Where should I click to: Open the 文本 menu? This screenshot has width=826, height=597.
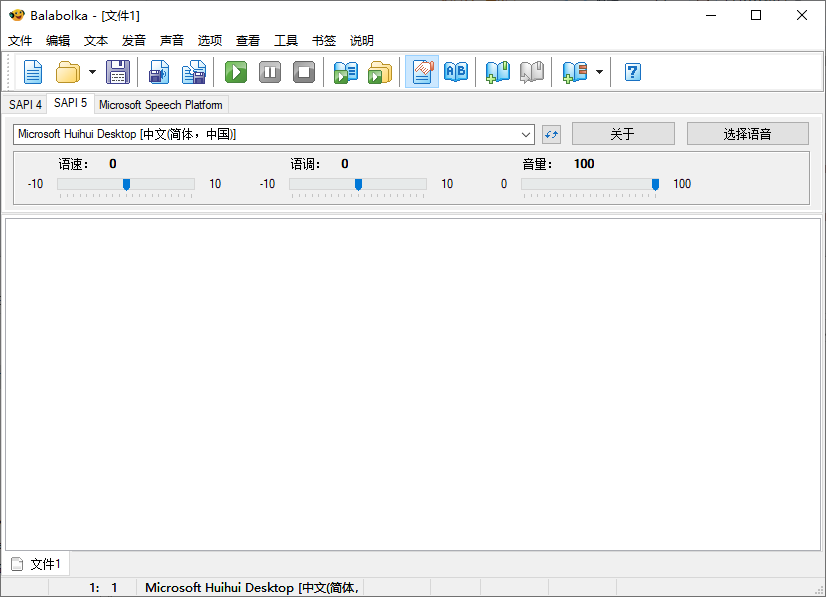(x=96, y=41)
